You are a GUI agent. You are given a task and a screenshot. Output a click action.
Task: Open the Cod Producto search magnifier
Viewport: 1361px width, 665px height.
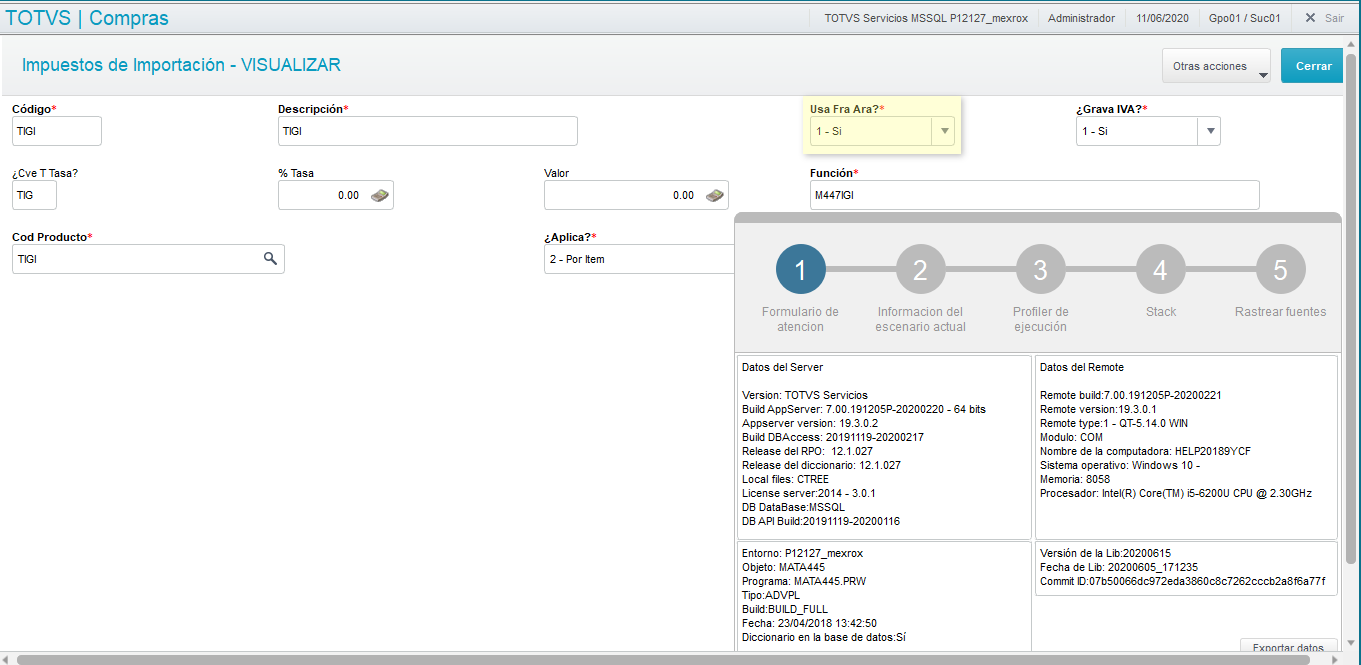coord(270,259)
